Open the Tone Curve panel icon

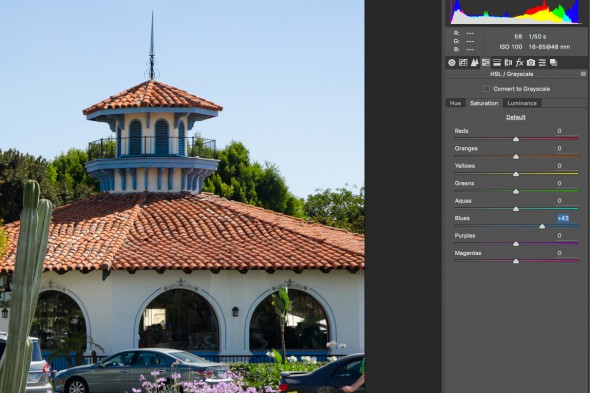pyautogui.click(x=463, y=62)
